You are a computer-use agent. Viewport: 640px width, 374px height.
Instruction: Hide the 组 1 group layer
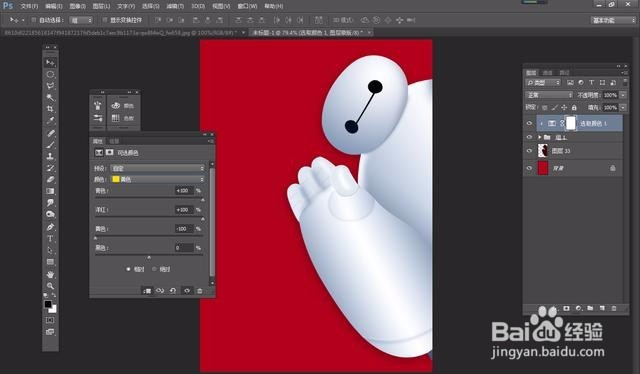click(x=529, y=137)
